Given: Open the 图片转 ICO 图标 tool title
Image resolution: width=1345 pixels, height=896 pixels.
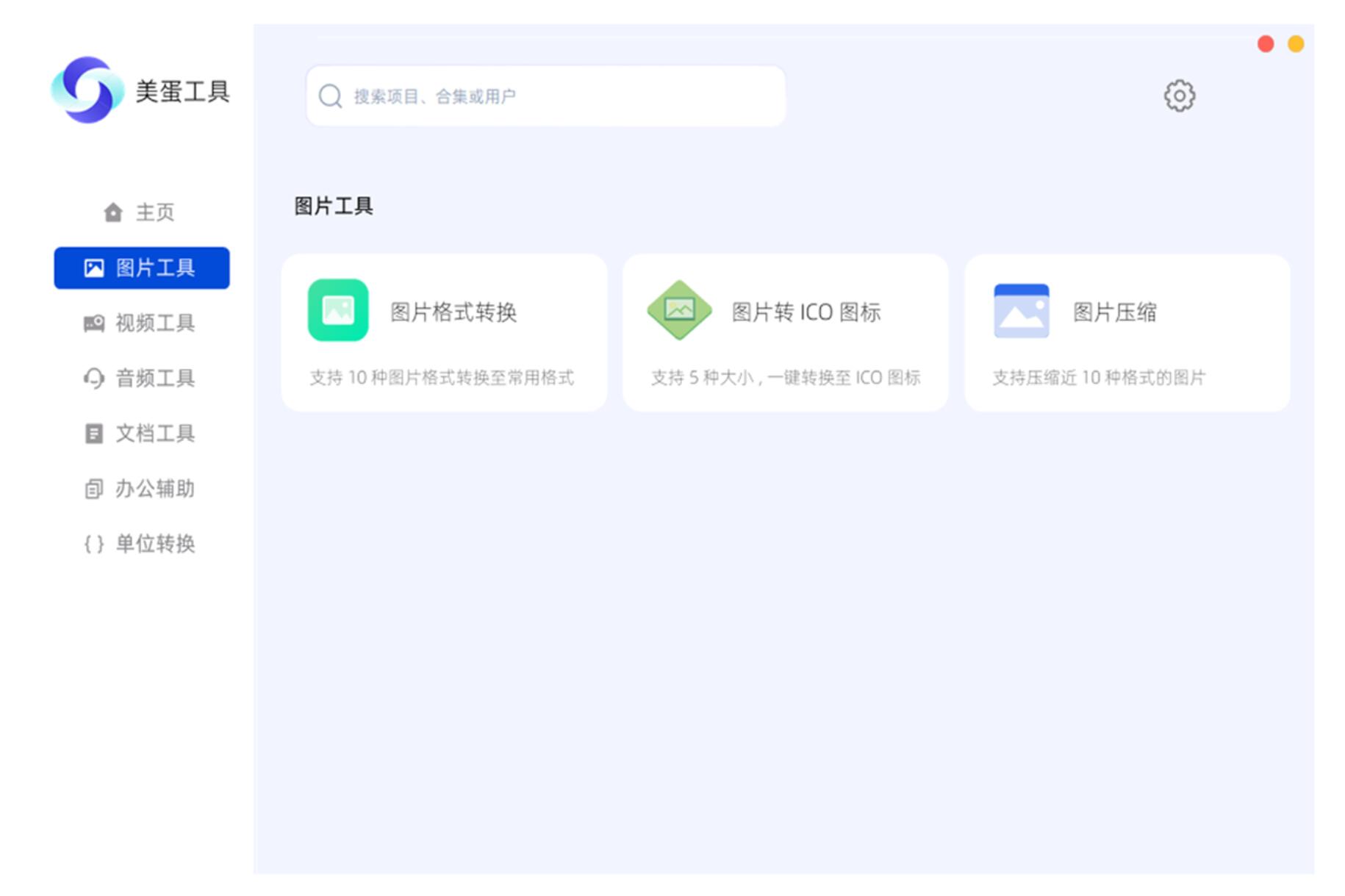Looking at the screenshot, I should pyautogui.click(x=806, y=312).
